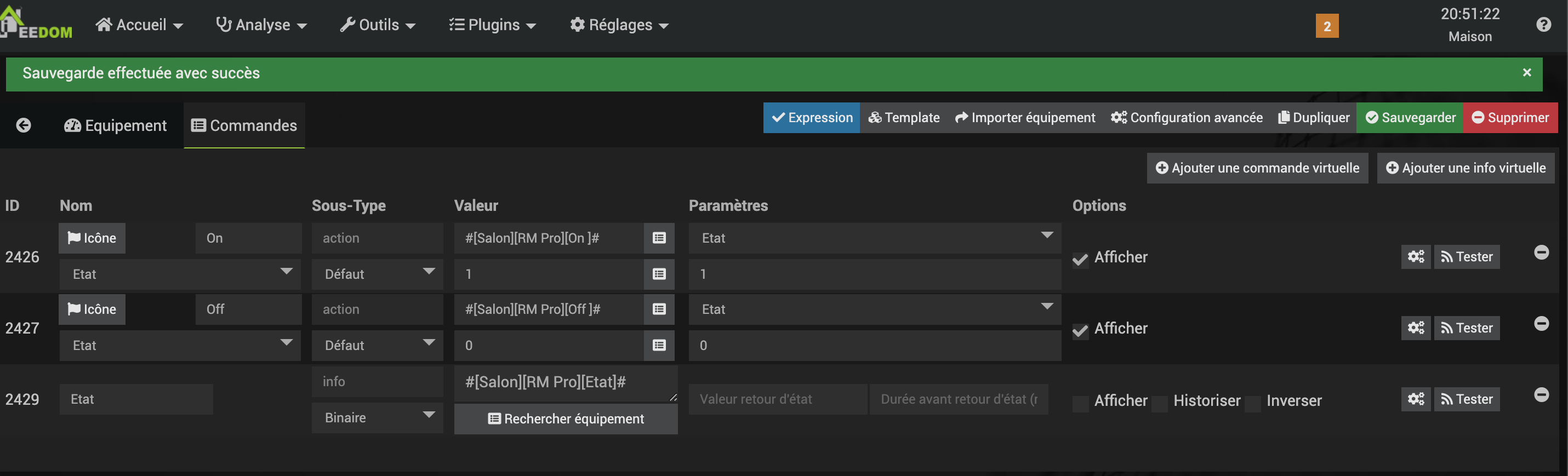Viewport: 1568px width, 476px height.
Task: Click the orange notification badge showing 2
Action: [x=1327, y=26]
